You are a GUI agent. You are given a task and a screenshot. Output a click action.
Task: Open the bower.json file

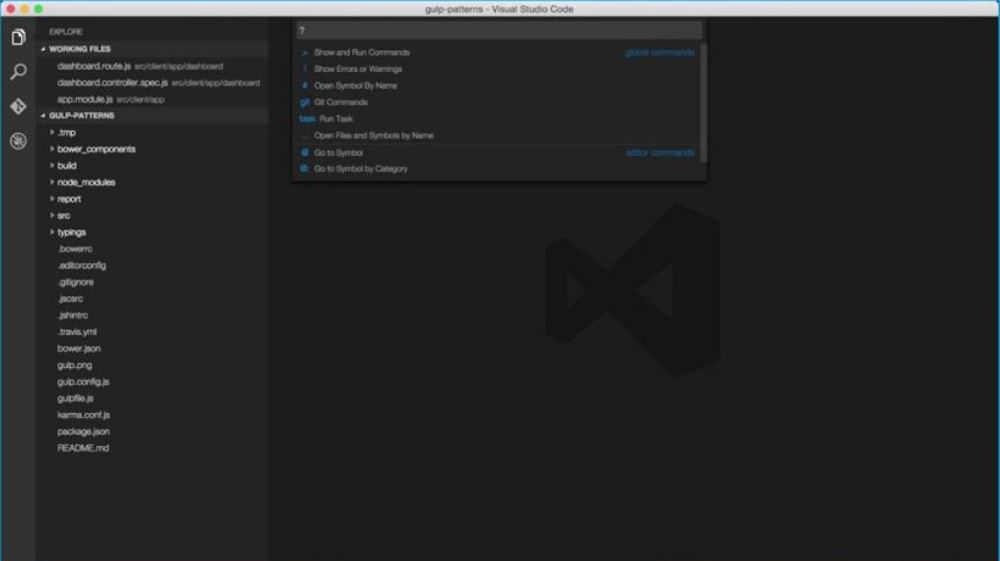[78, 349]
